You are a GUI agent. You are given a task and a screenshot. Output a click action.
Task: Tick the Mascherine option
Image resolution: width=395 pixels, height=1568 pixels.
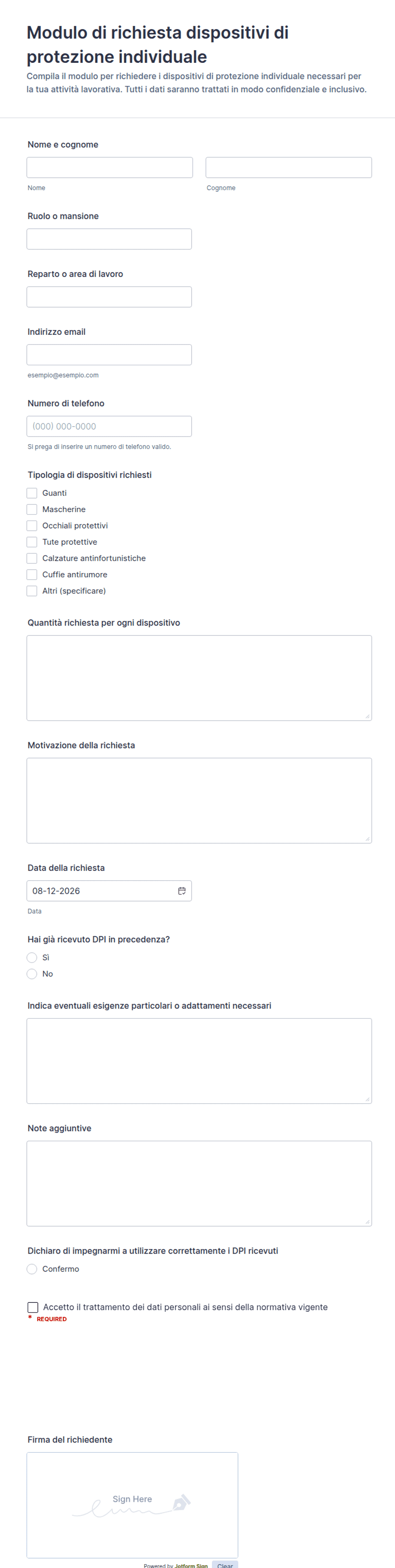pyautogui.click(x=32, y=510)
